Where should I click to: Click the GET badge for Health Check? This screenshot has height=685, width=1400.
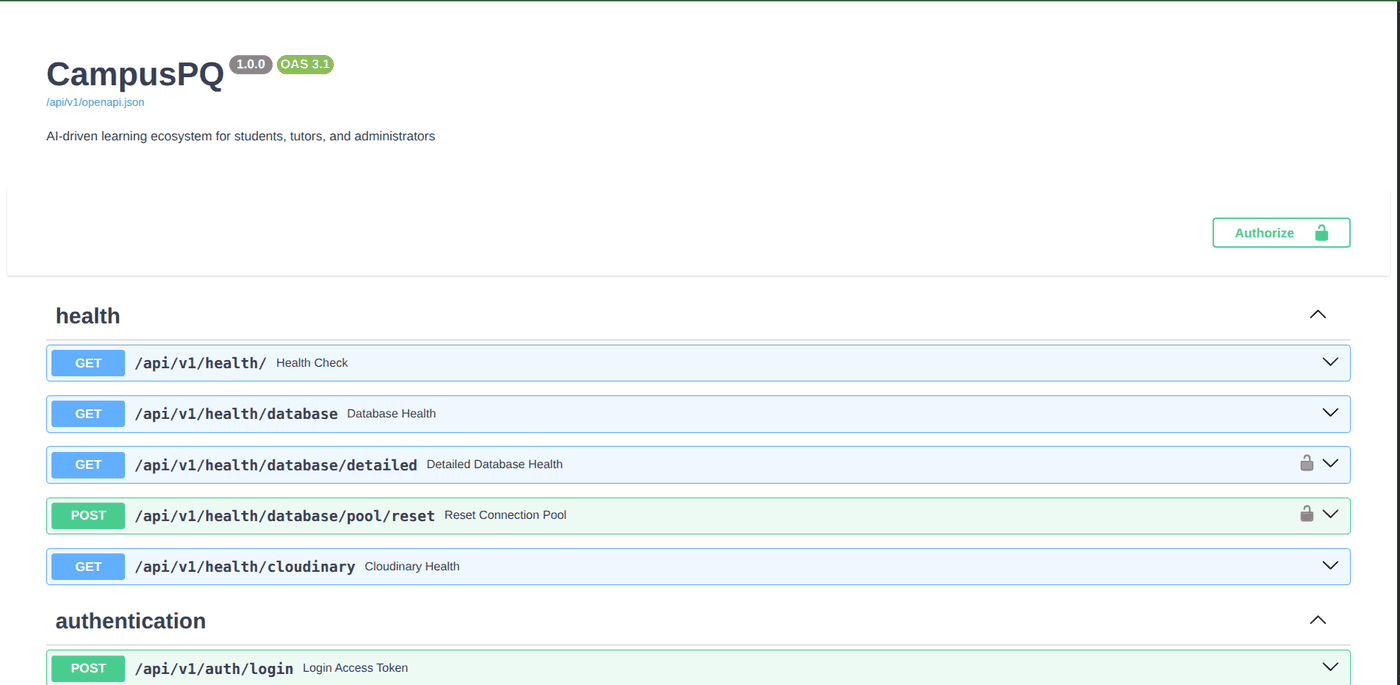pos(88,363)
